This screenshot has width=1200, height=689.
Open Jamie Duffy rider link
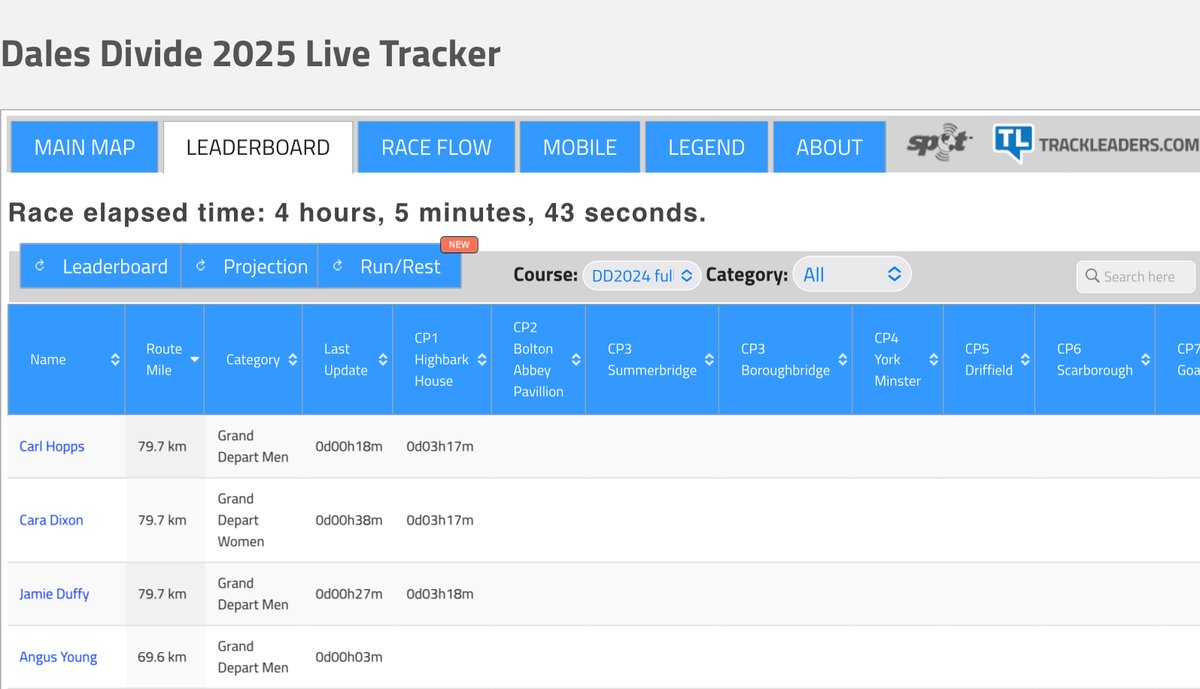(54, 594)
